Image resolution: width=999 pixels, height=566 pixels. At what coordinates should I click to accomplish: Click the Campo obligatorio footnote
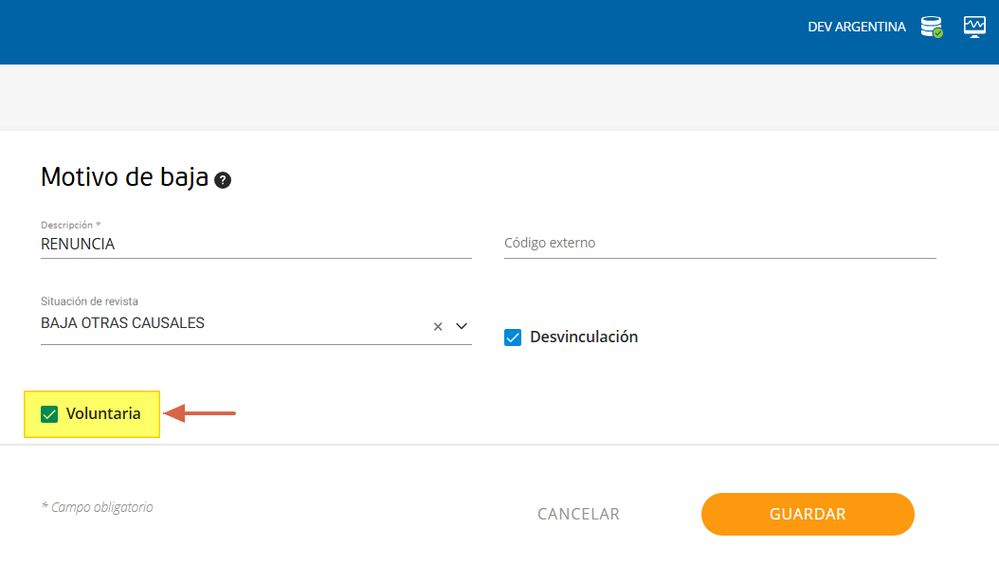click(x=97, y=507)
